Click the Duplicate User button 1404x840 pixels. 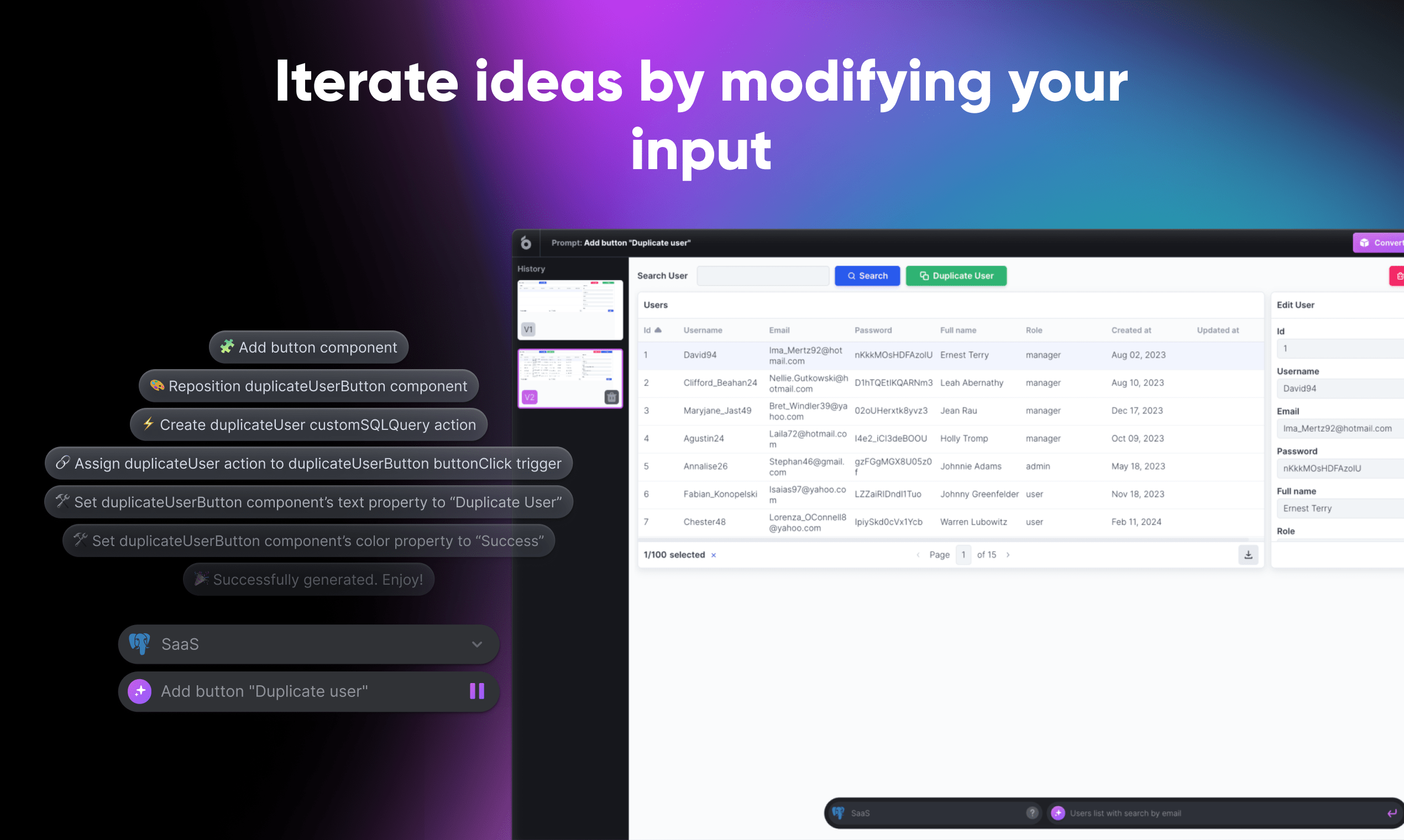tap(955, 275)
